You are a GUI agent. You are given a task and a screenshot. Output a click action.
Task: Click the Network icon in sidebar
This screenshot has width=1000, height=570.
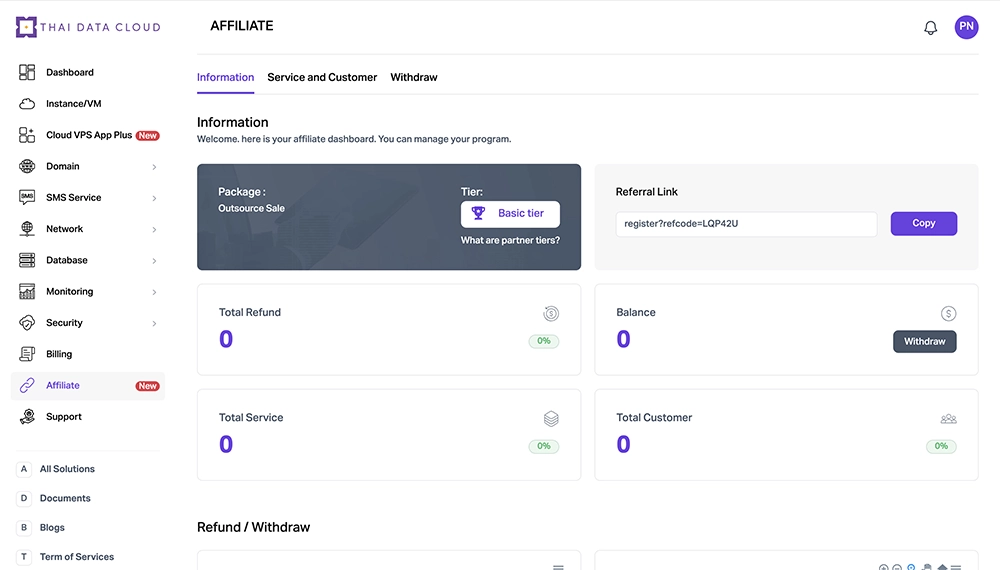coord(27,228)
